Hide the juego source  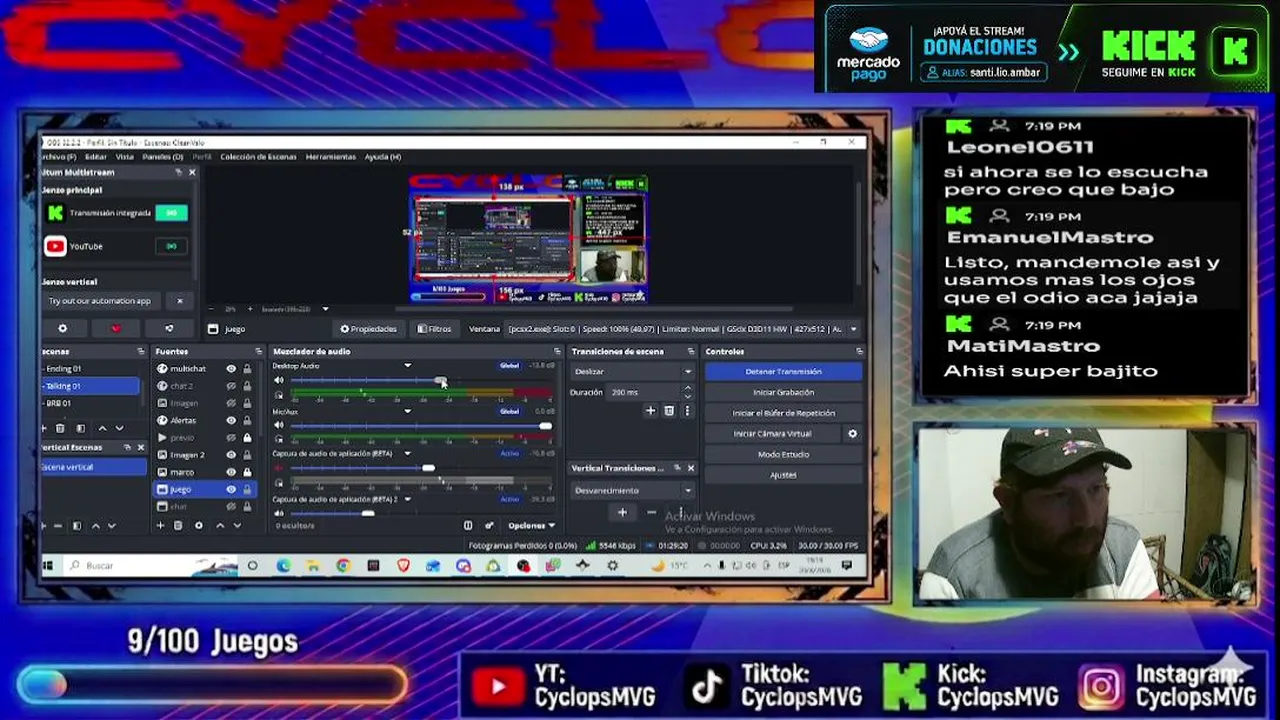[x=231, y=489]
